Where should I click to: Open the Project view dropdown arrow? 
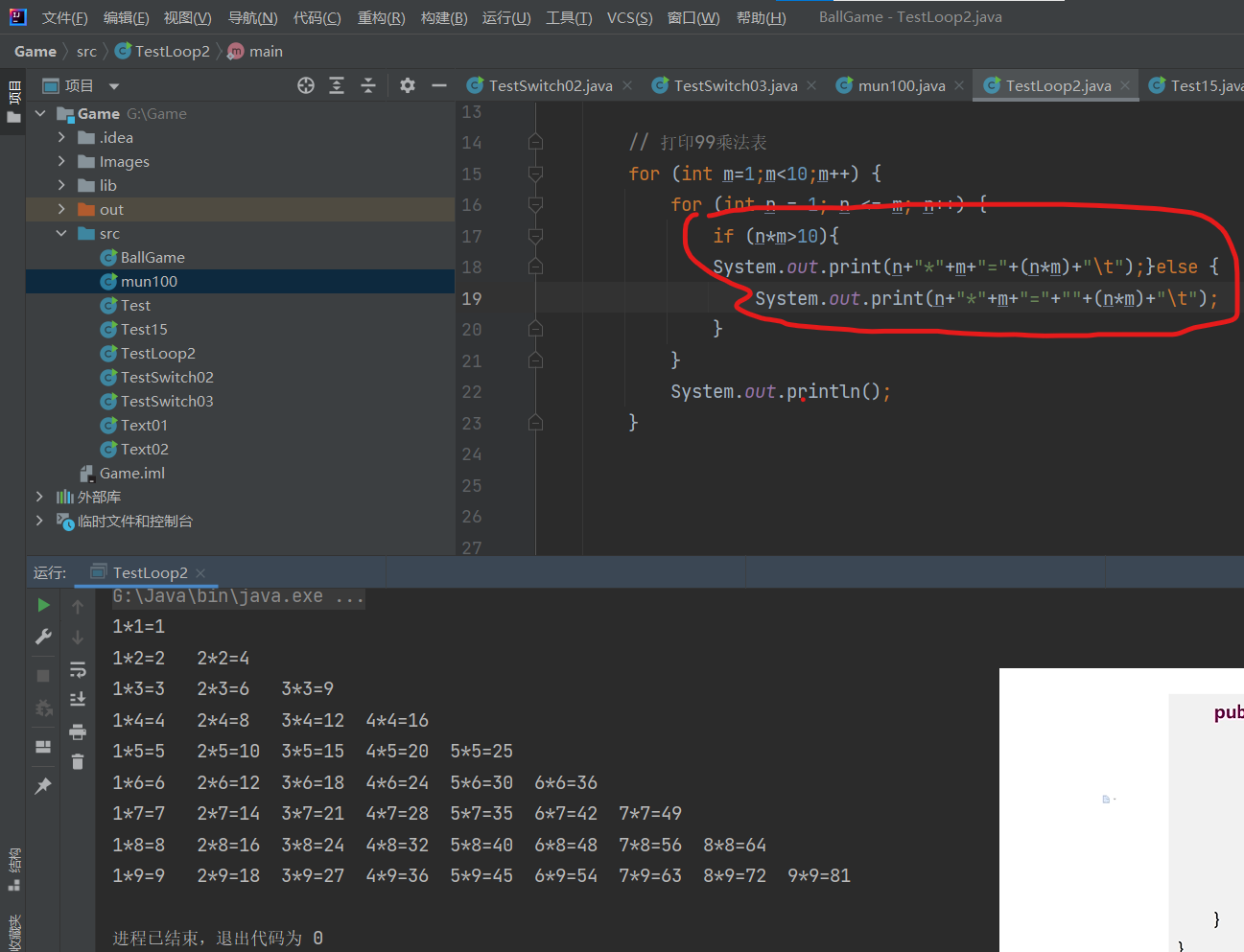[x=114, y=86]
